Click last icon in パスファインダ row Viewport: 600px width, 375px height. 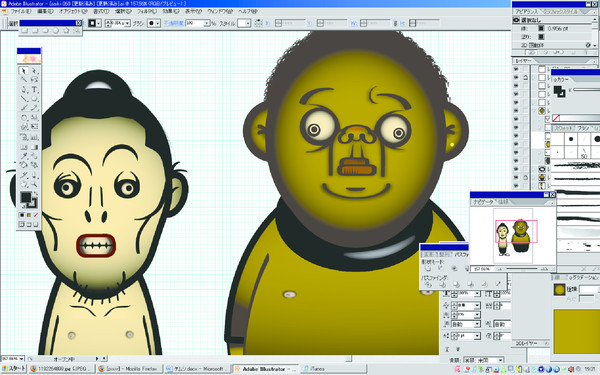pyautogui.click(x=498, y=284)
